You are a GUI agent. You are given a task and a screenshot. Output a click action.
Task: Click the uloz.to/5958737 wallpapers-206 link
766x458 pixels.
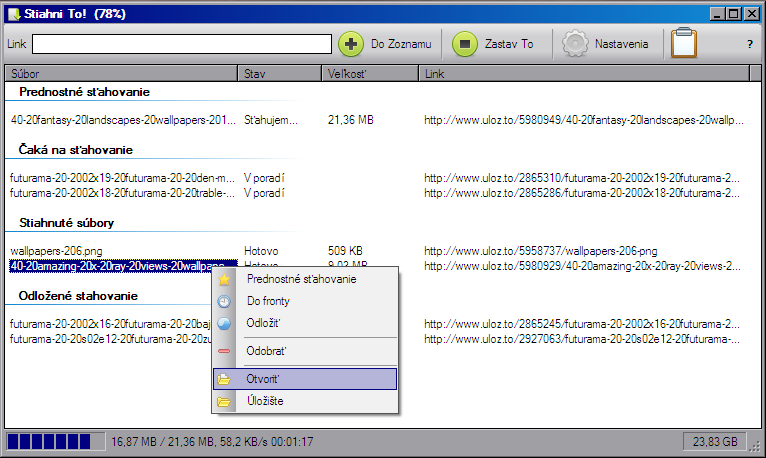pos(540,251)
